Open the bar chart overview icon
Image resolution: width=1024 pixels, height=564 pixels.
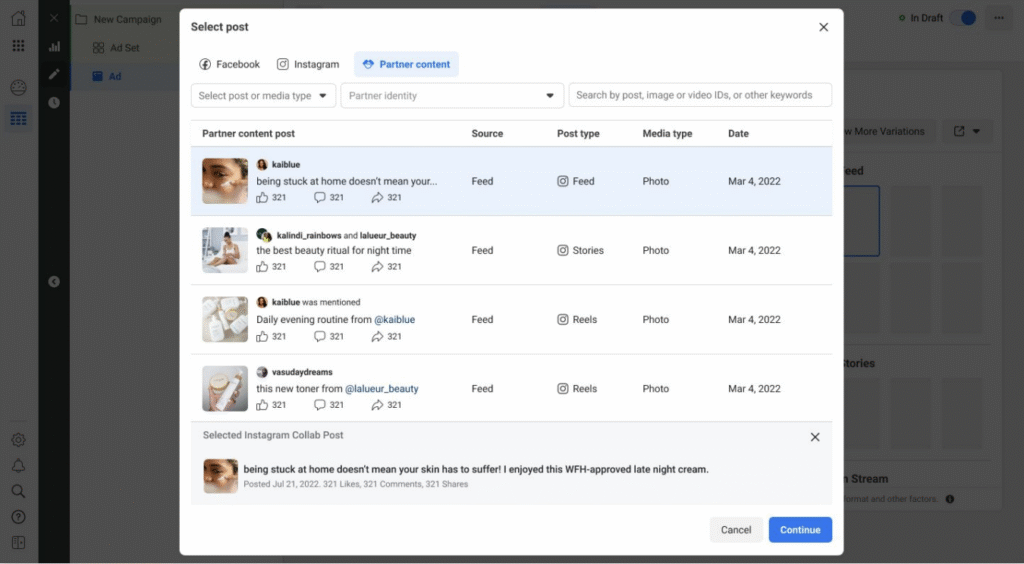(54, 46)
